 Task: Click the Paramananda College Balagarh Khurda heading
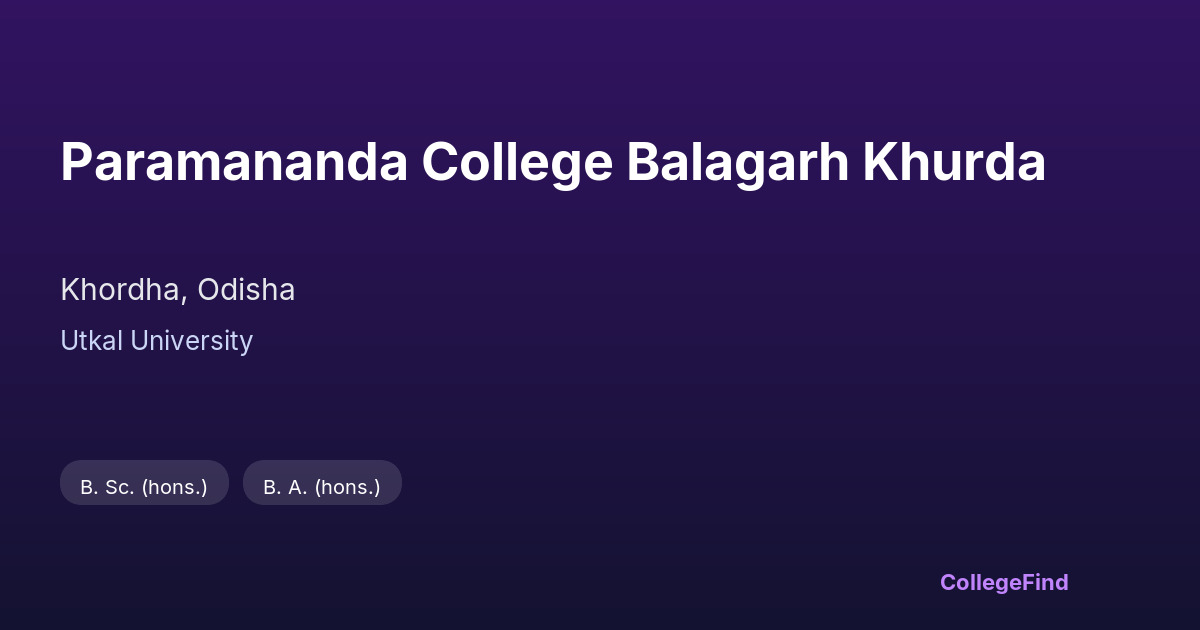[552, 162]
